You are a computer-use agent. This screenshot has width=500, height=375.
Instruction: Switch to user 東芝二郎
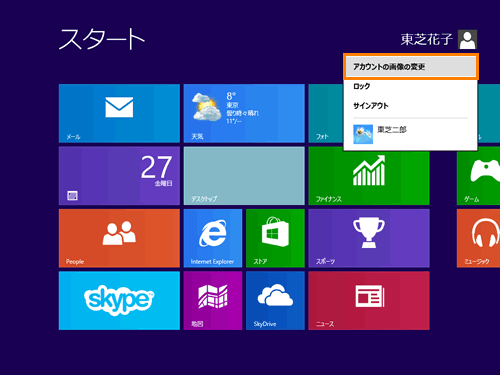(411, 134)
